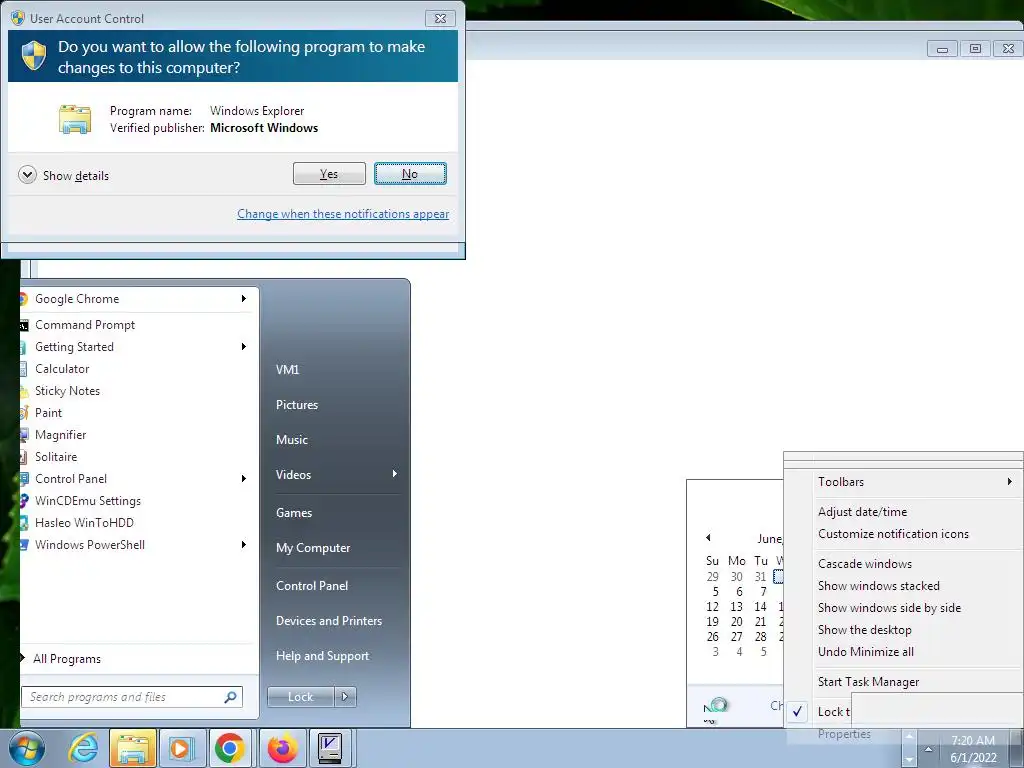Open Magnifier
Viewport: 1024px width, 768px height.
tap(60, 435)
